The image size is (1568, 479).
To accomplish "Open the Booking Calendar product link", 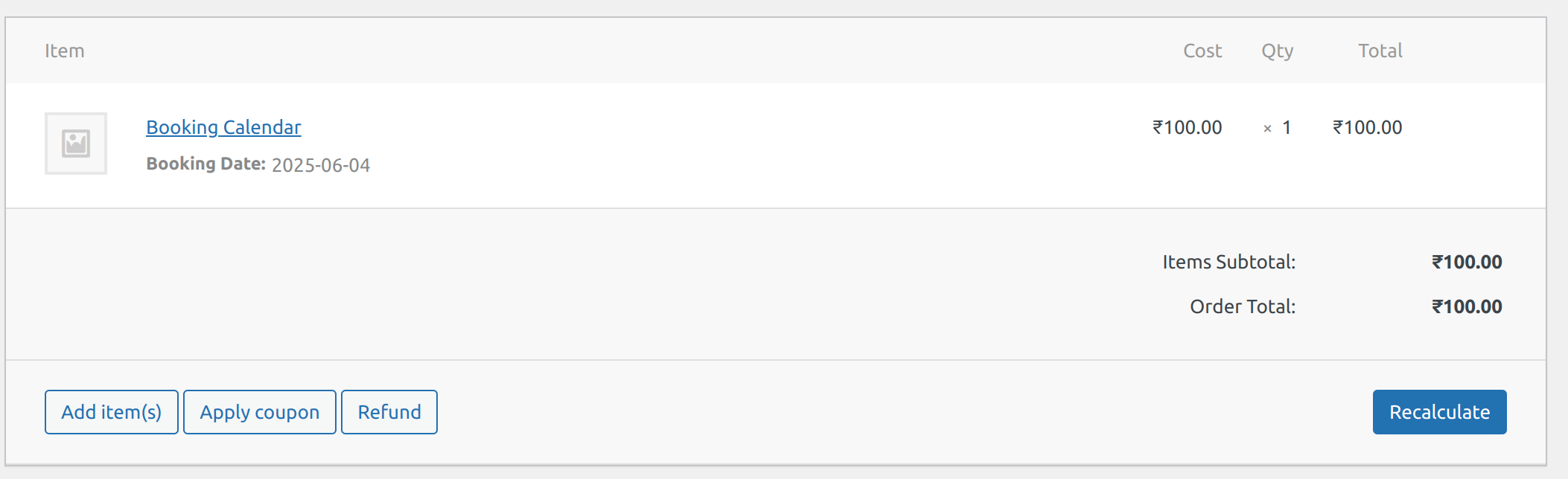I will click(223, 127).
